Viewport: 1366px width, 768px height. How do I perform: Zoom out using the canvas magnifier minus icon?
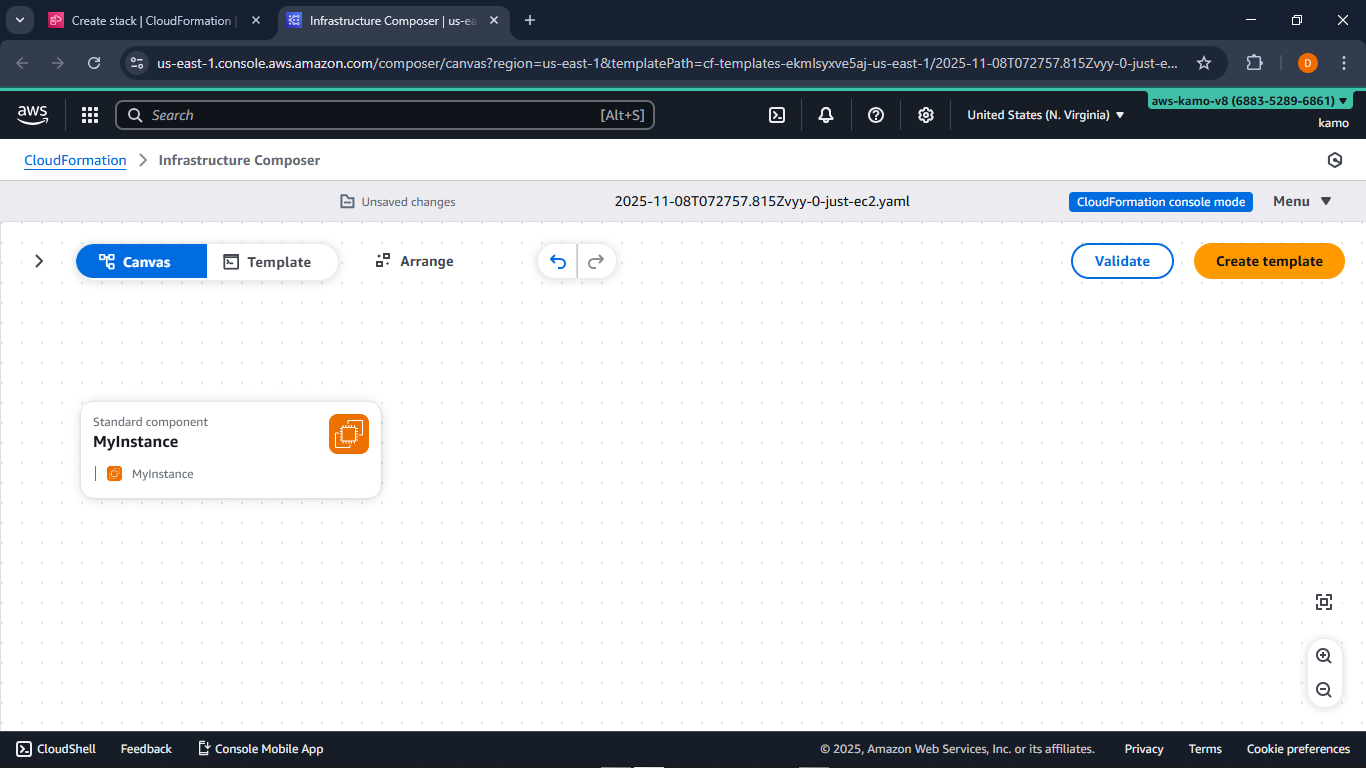click(1324, 690)
